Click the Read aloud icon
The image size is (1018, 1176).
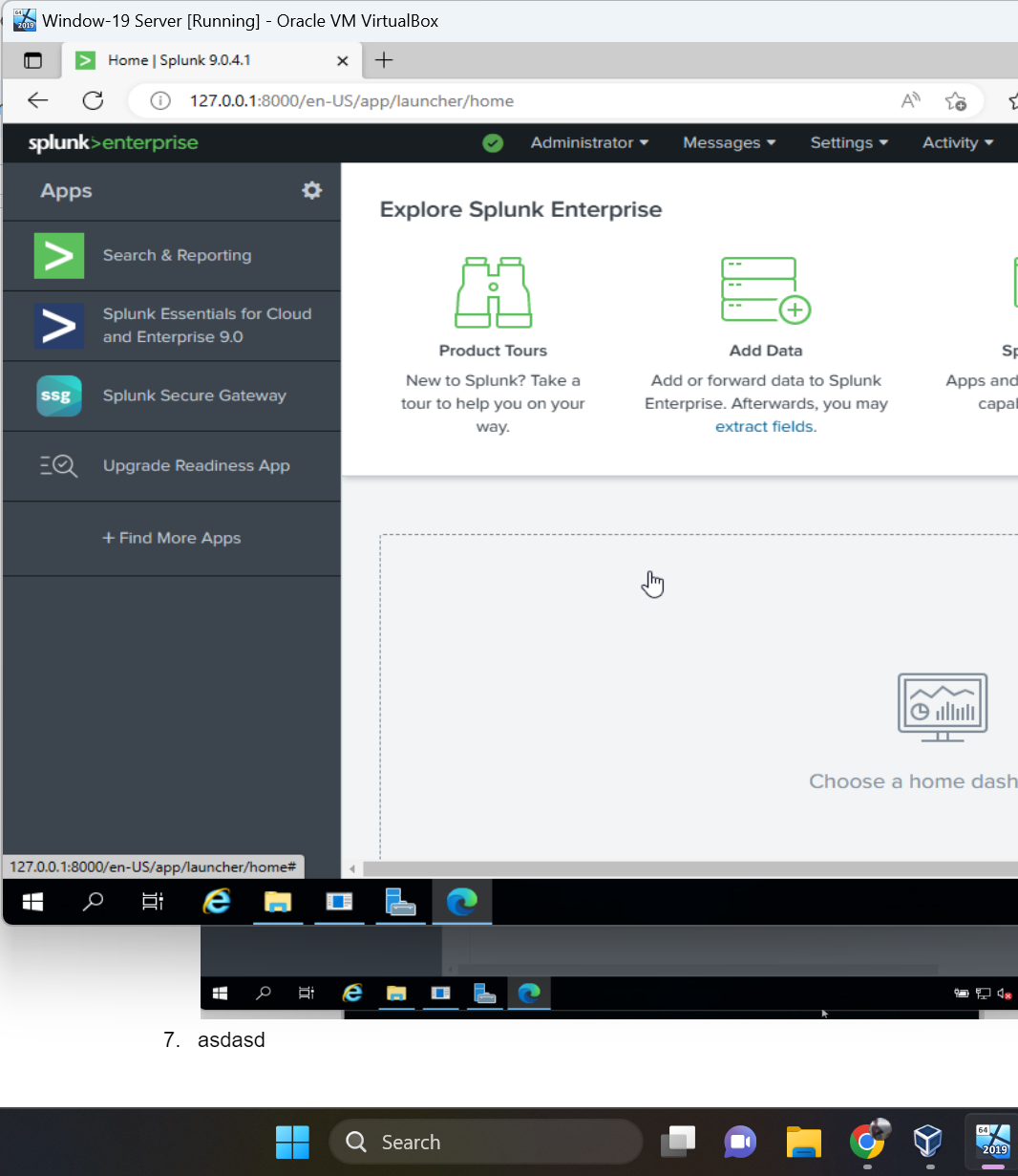coord(911,100)
